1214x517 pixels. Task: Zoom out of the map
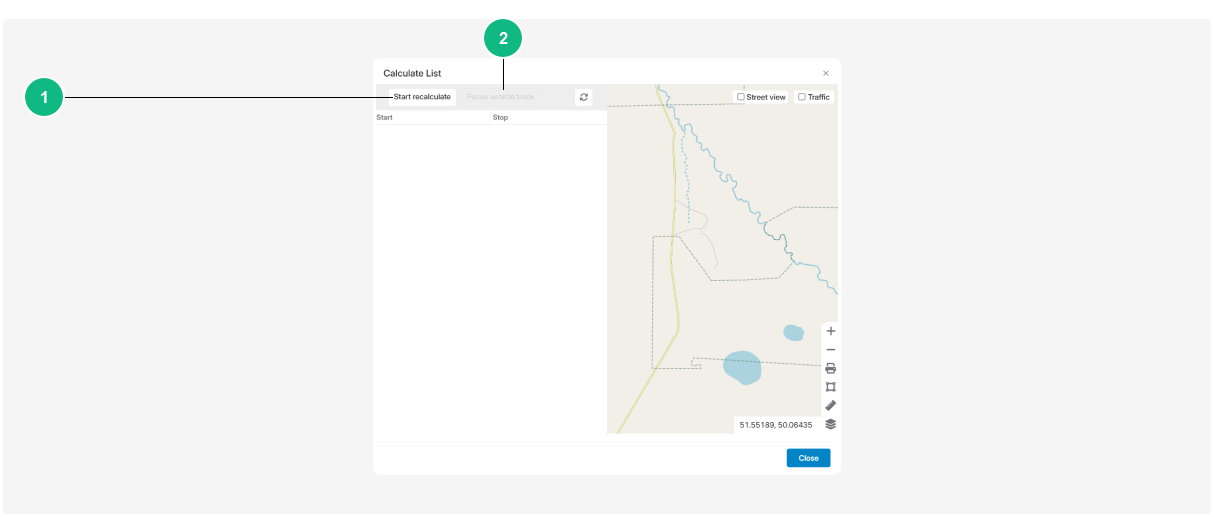[830, 350]
